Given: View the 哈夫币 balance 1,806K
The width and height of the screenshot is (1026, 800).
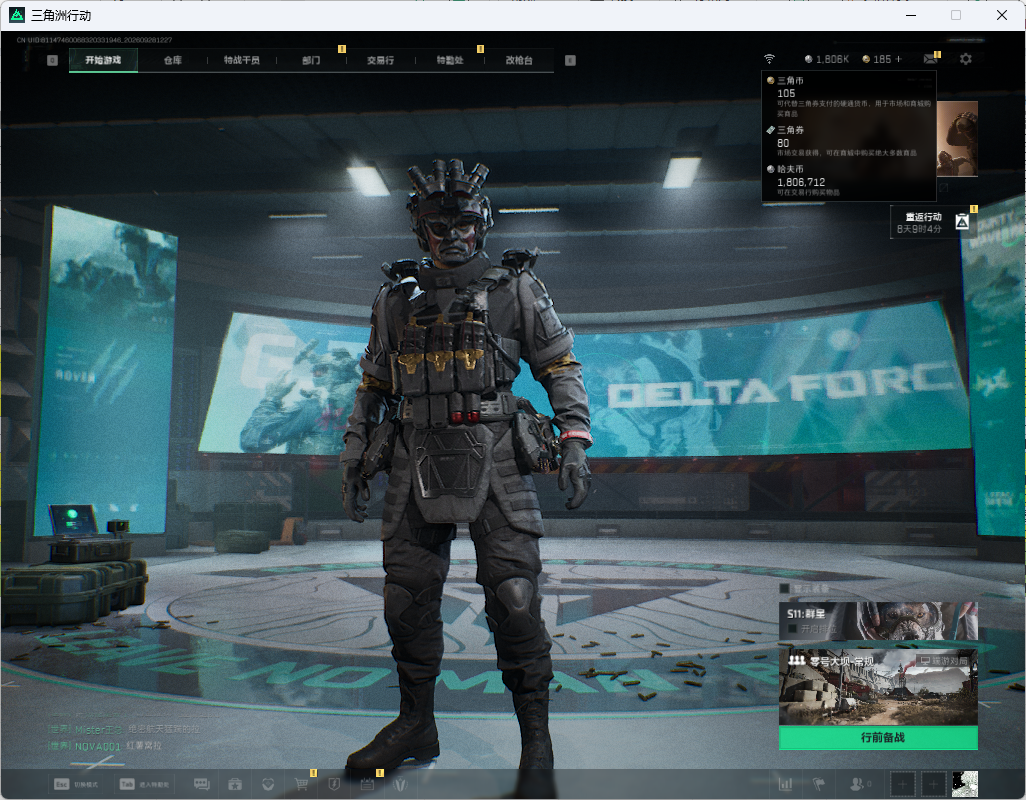Looking at the screenshot, I should point(826,59).
